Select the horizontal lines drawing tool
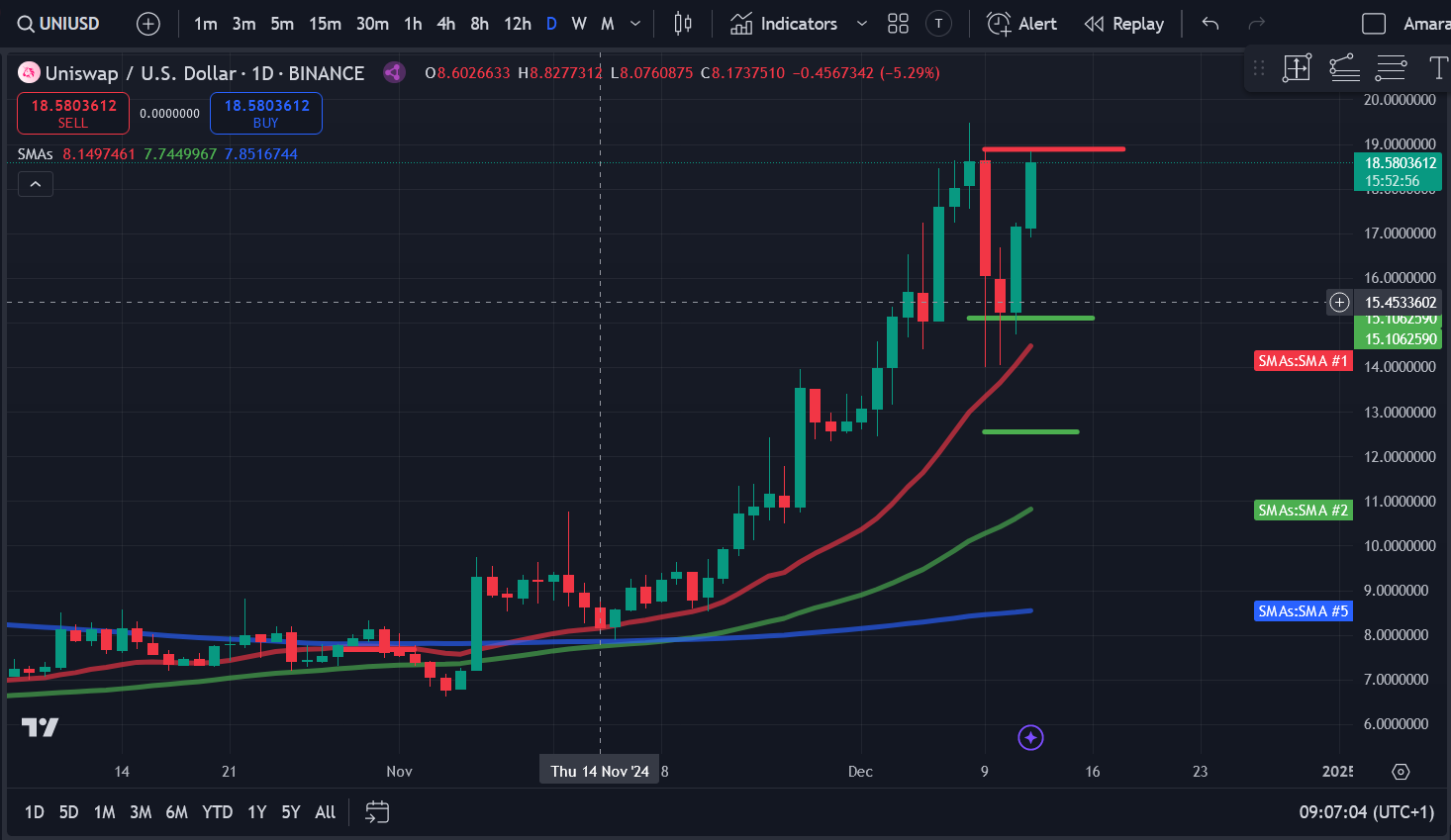The height and width of the screenshot is (840, 1451). pos(1391,68)
